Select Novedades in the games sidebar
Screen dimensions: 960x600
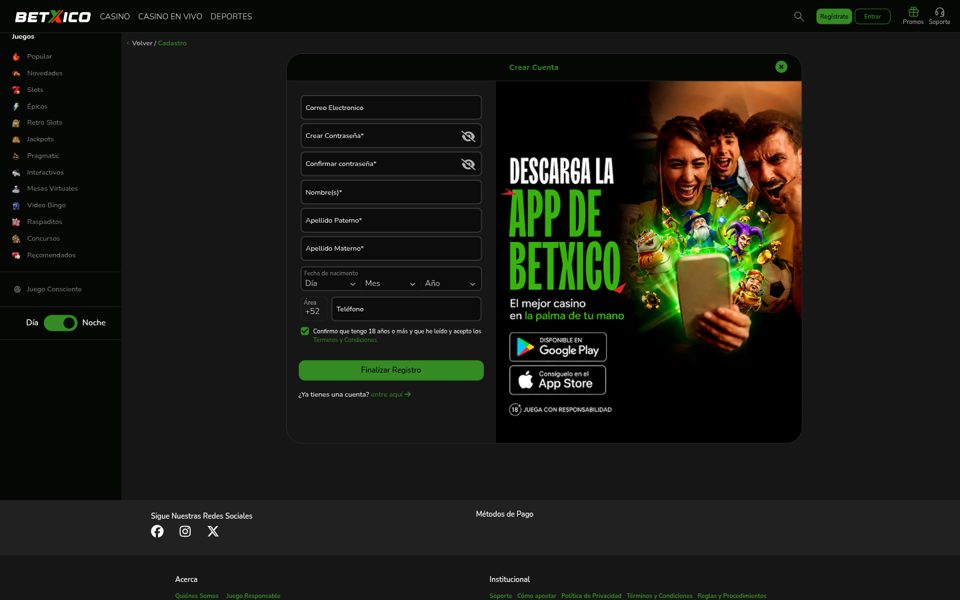[x=45, y=73]
